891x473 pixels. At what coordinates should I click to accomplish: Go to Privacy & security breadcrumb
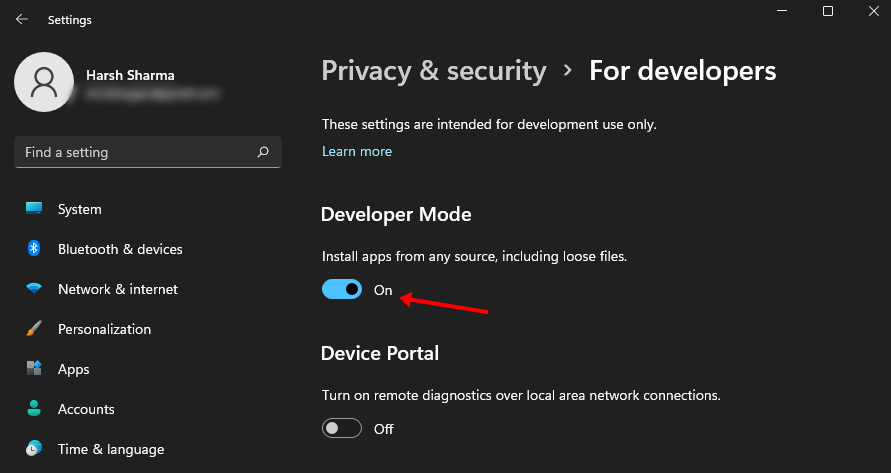(x=434, y=71)
